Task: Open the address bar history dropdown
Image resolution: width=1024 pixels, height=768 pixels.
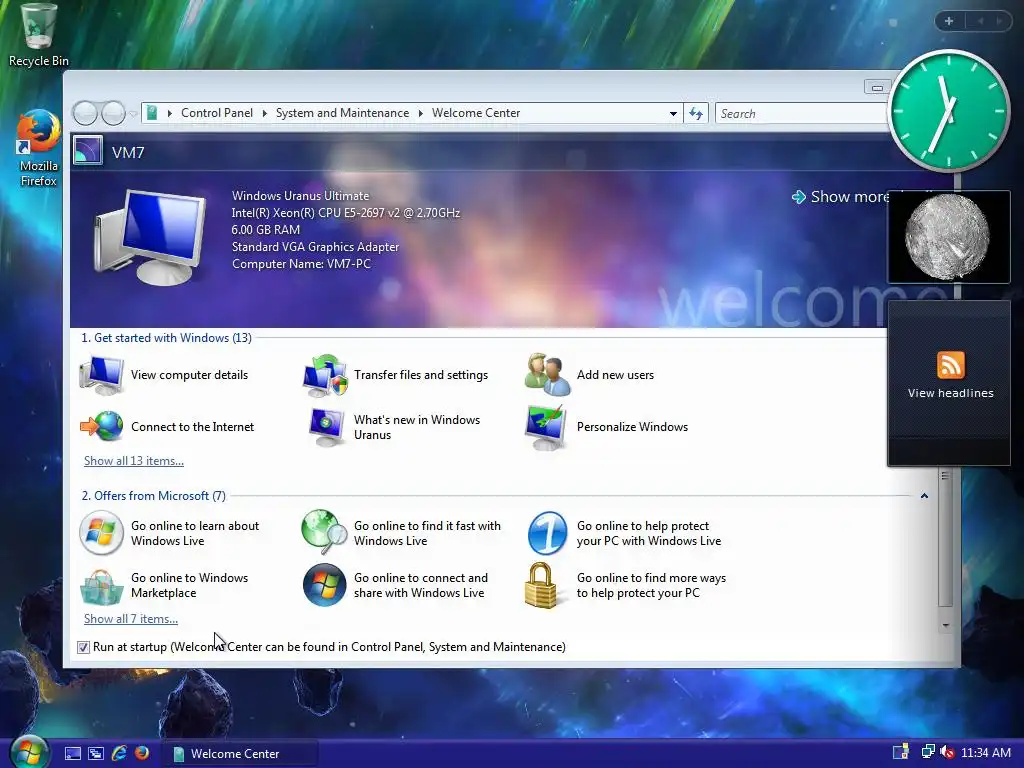Action: tap(673, 114)
